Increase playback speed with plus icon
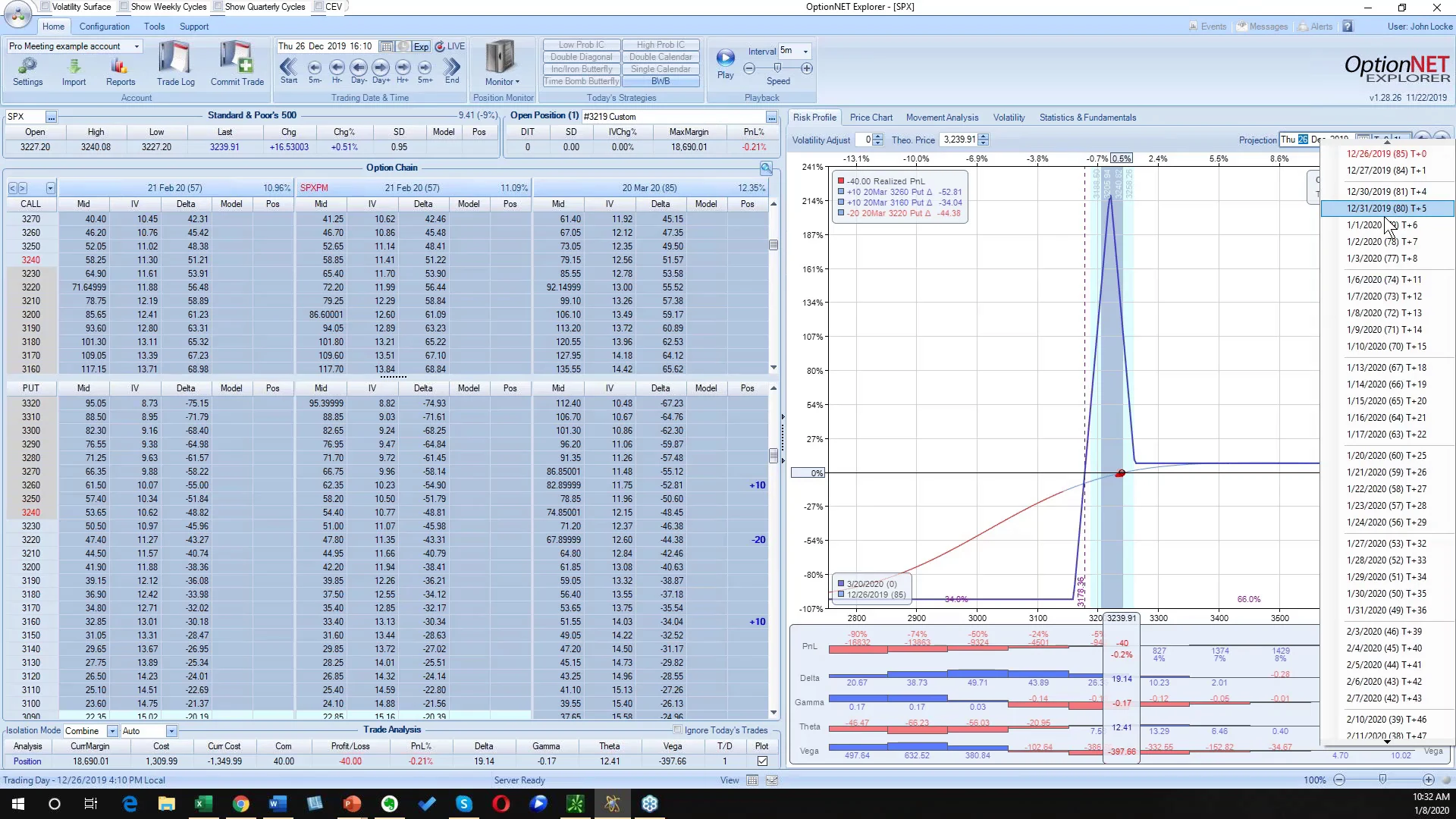 [x=807, y=68]
